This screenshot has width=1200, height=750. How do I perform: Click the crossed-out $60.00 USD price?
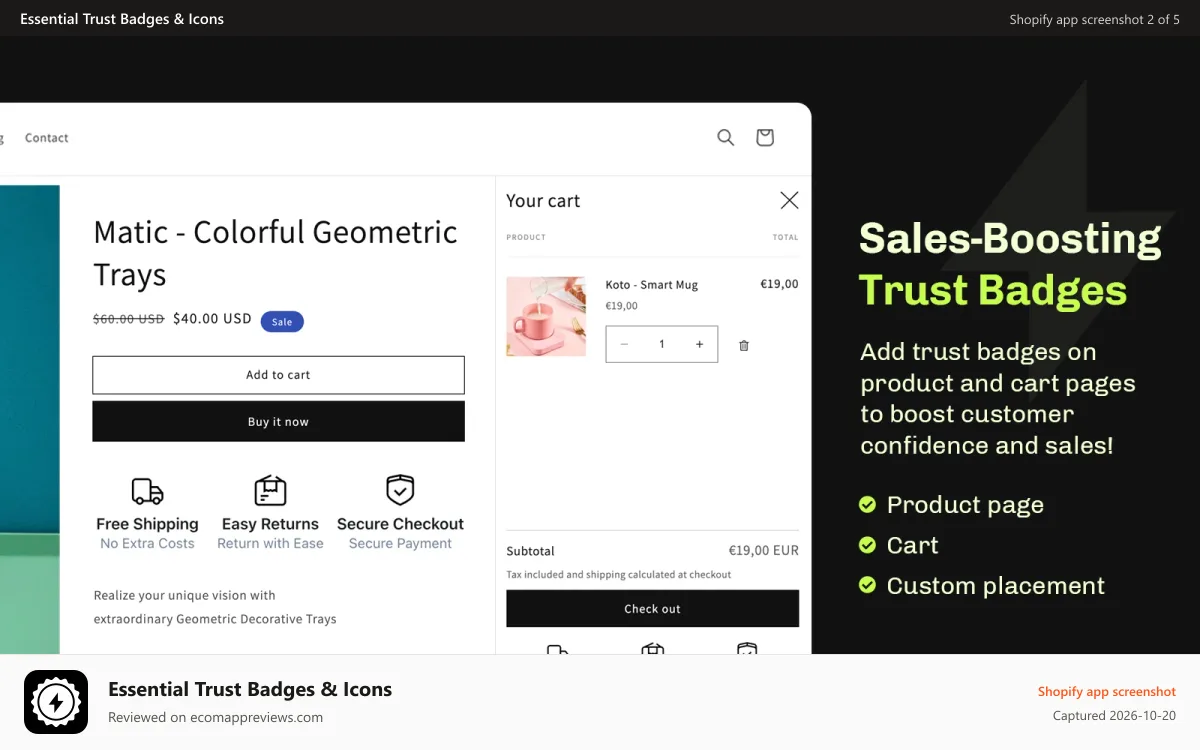pos(129,319)
